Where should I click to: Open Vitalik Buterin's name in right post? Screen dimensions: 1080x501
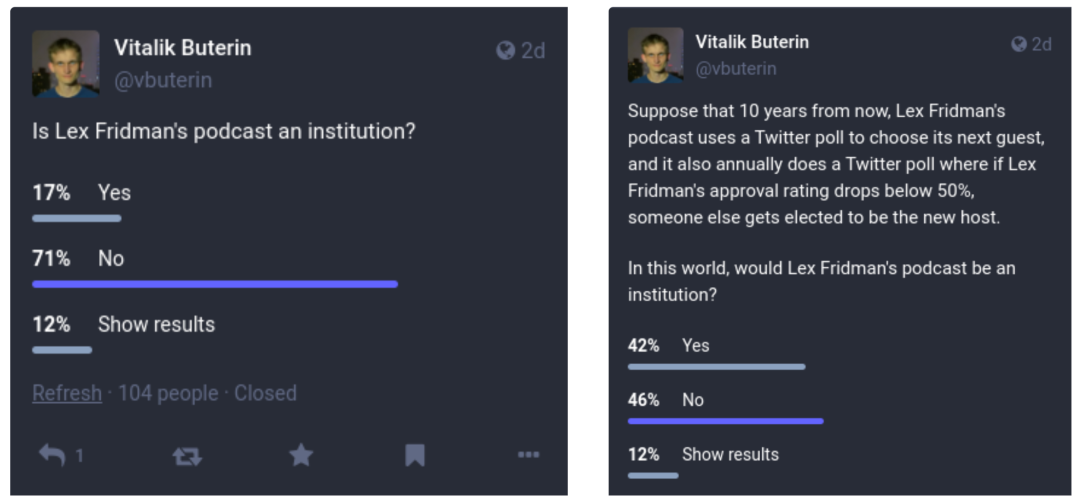(x=752, y=42)
